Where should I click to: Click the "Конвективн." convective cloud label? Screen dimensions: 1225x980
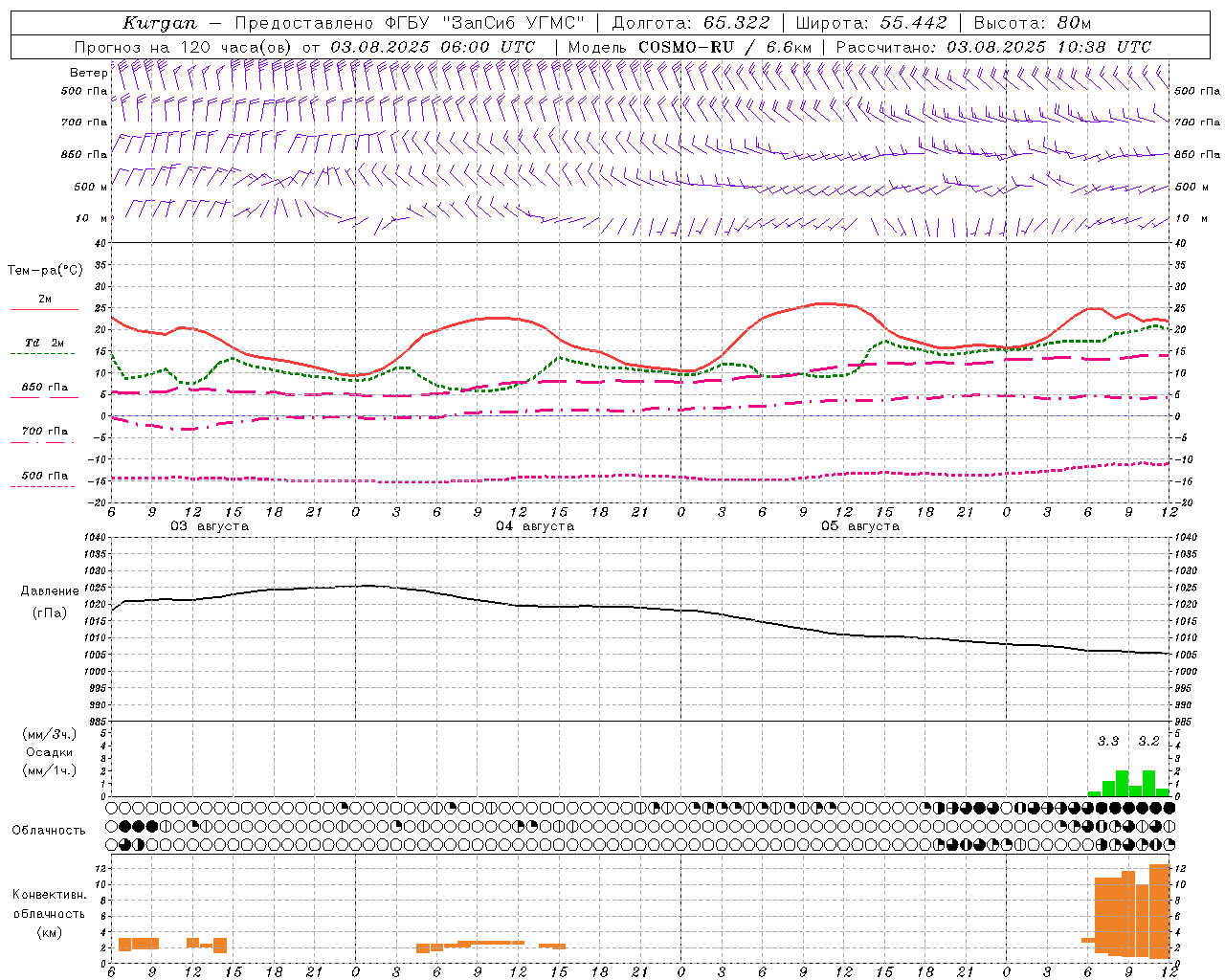[x=49, y=895]
